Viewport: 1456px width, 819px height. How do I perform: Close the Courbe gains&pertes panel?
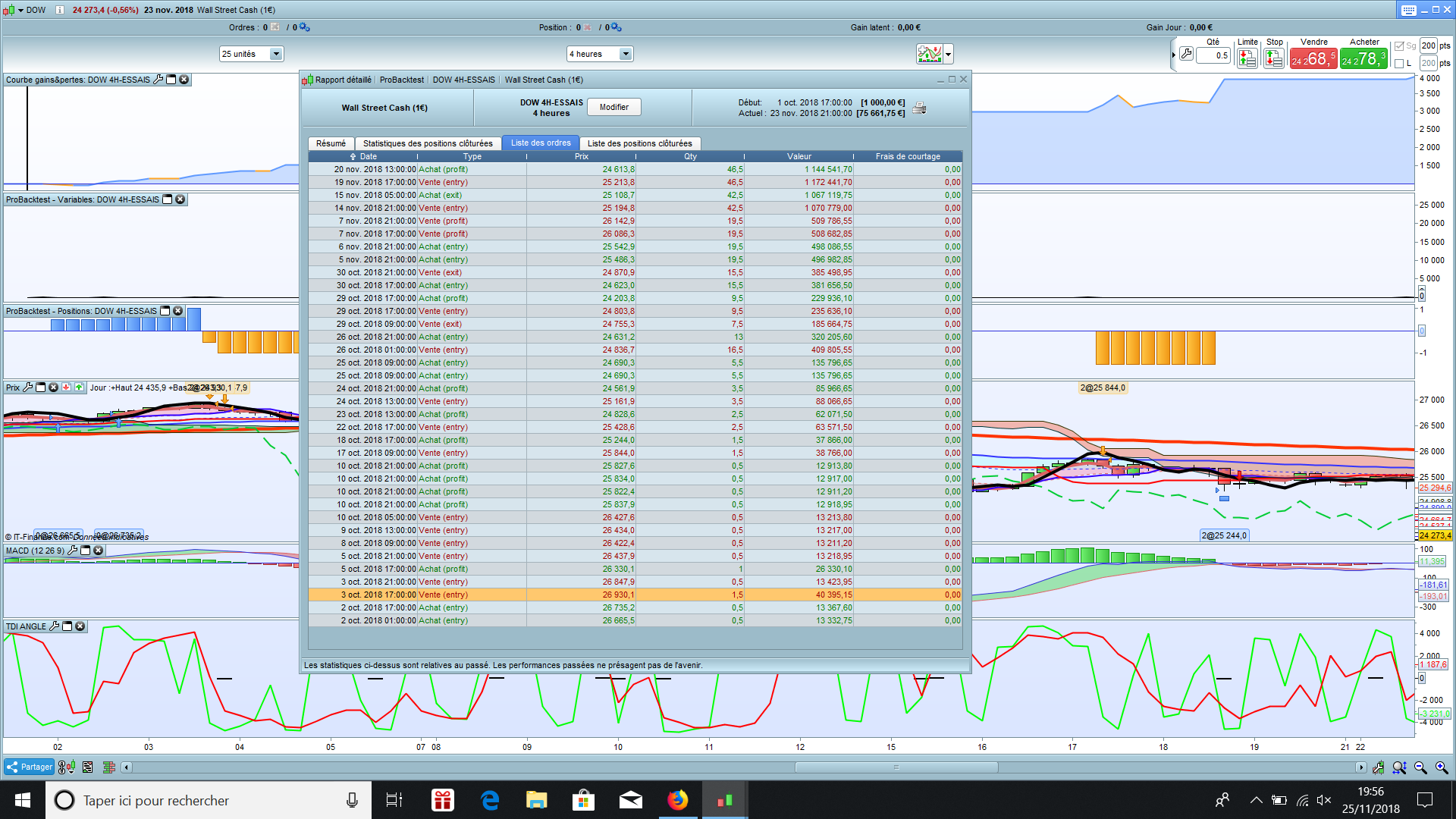point(184,80)
